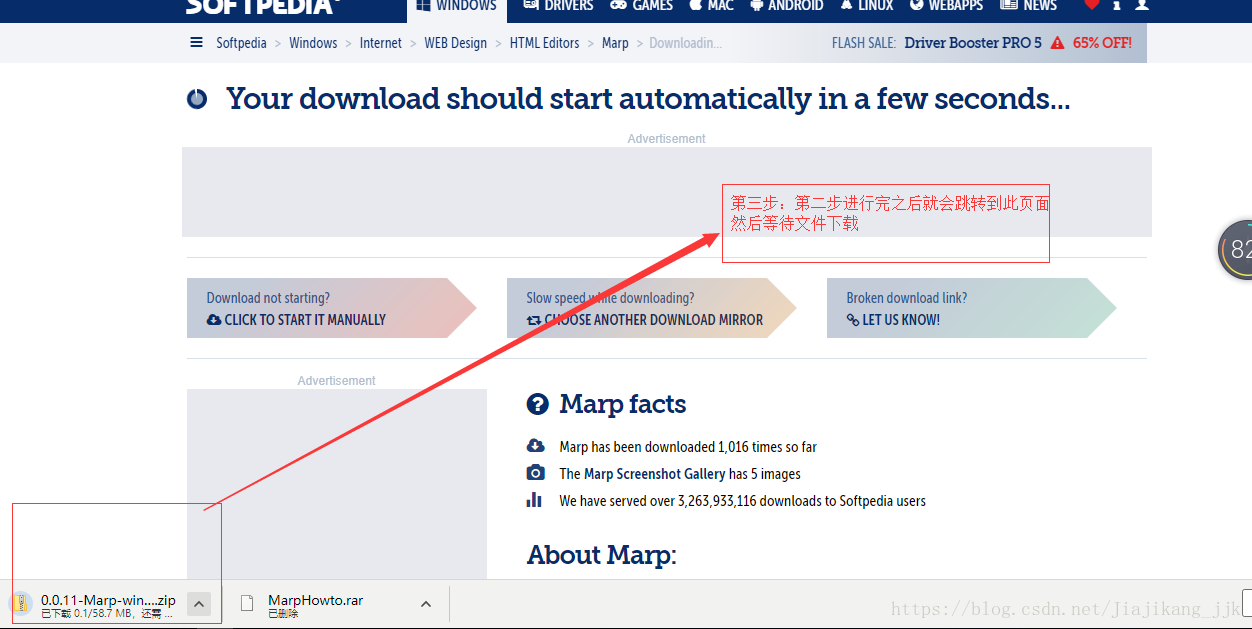1252x629 pixels.
Task: Open the NEWS section
Action: (1029, 6)
